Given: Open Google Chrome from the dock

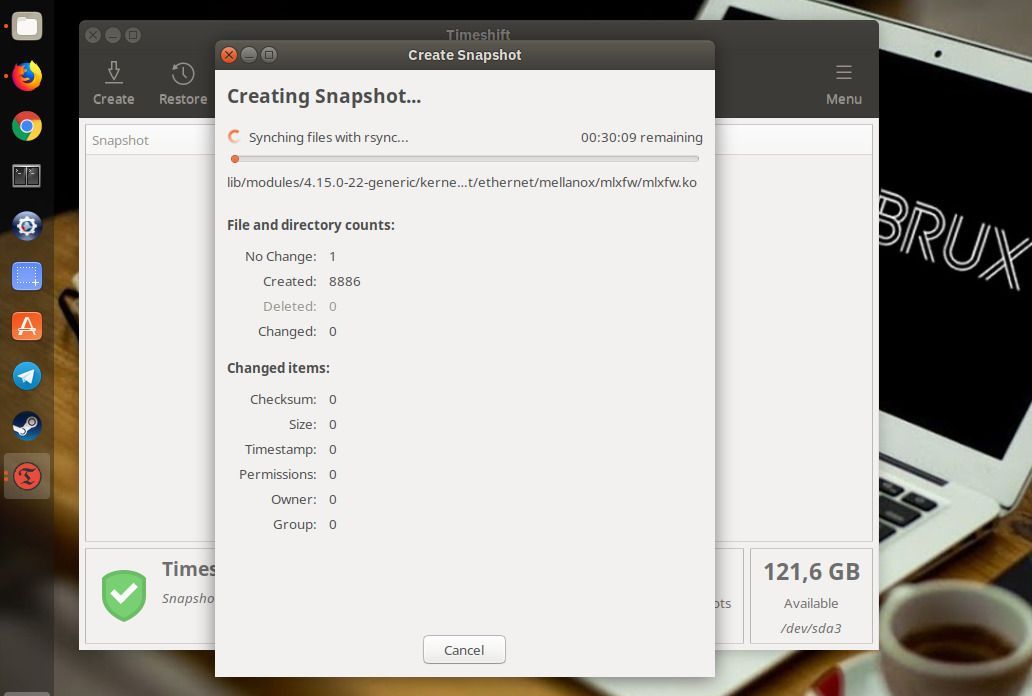Looking at the screenshot, I should [x=26, y=126].
